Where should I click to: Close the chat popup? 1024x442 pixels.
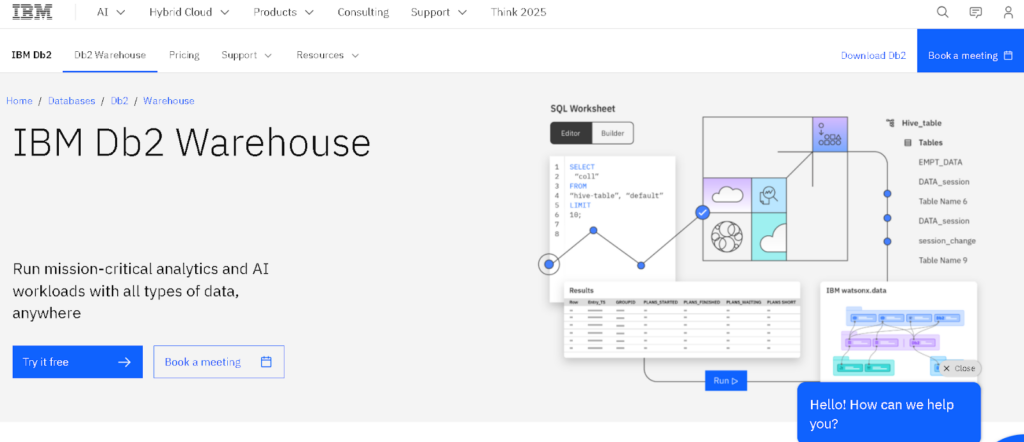pyautogui.click(x=959, y=368)
